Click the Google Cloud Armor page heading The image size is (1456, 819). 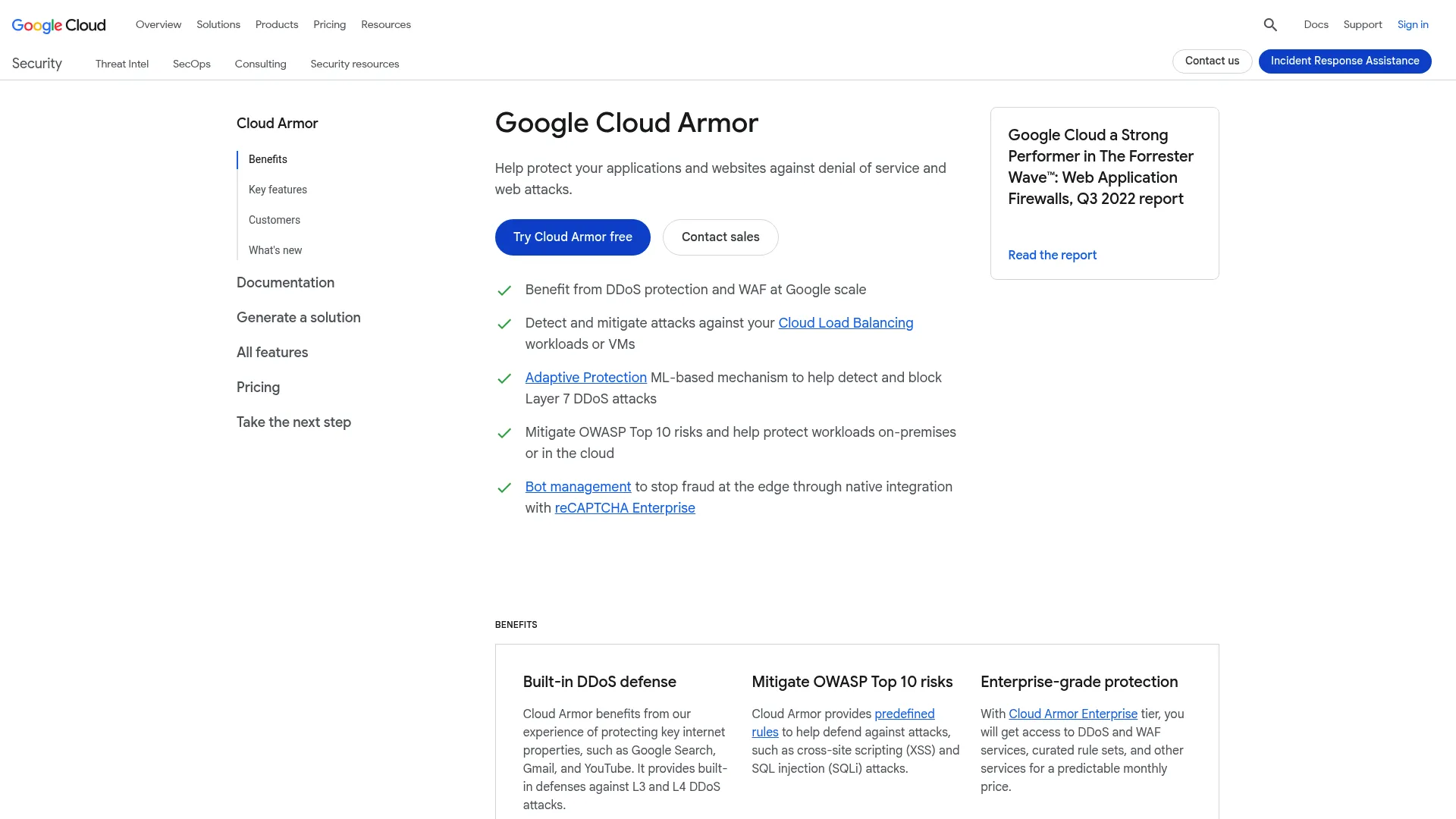pyautogui.click(x=626, y=123)
